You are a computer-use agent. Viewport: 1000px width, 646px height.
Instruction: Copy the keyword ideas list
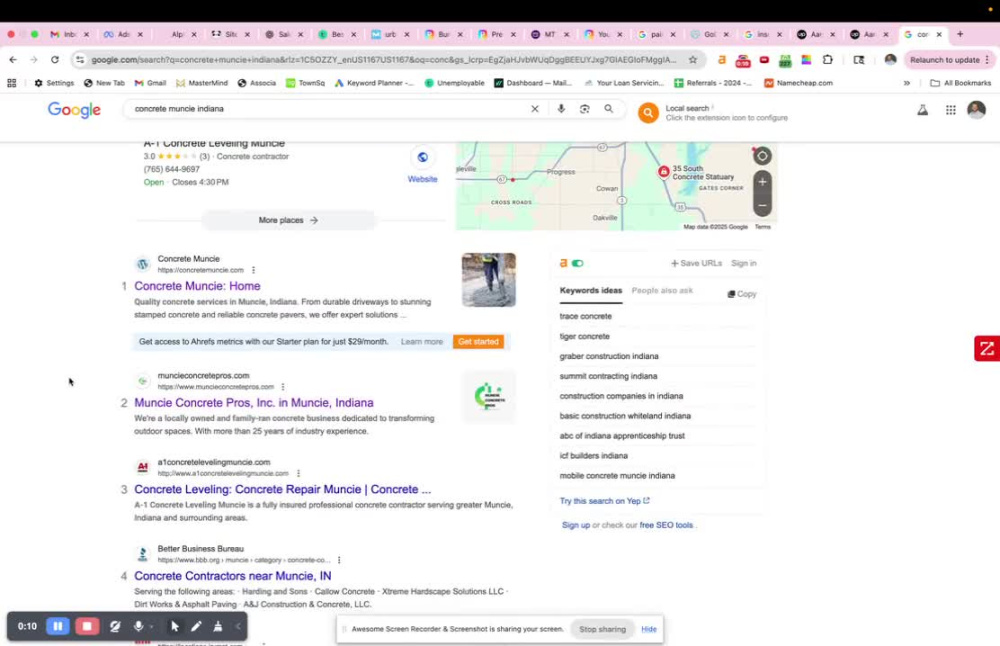point(742,294)
